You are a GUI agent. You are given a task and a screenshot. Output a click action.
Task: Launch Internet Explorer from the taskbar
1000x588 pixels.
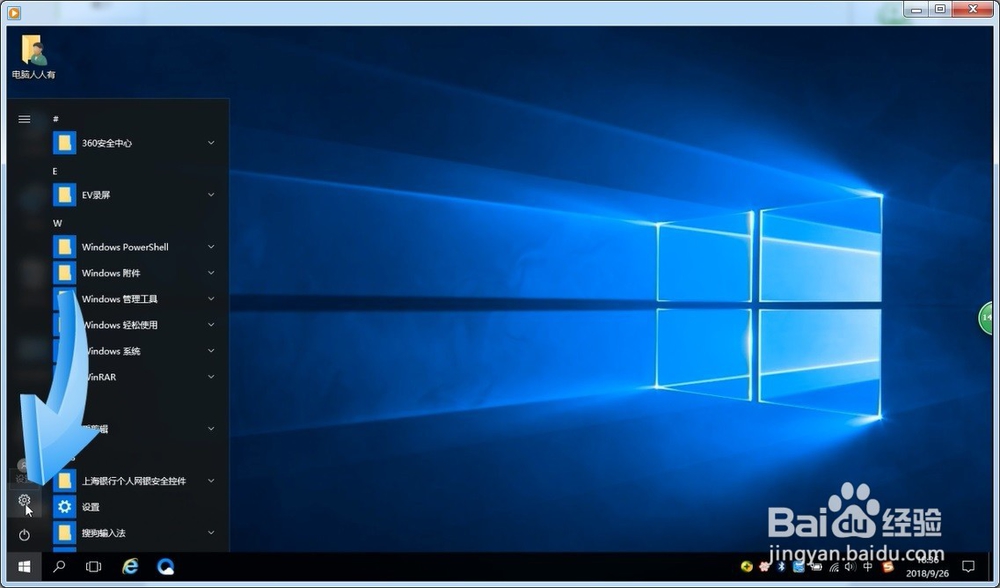click(130, 566)
